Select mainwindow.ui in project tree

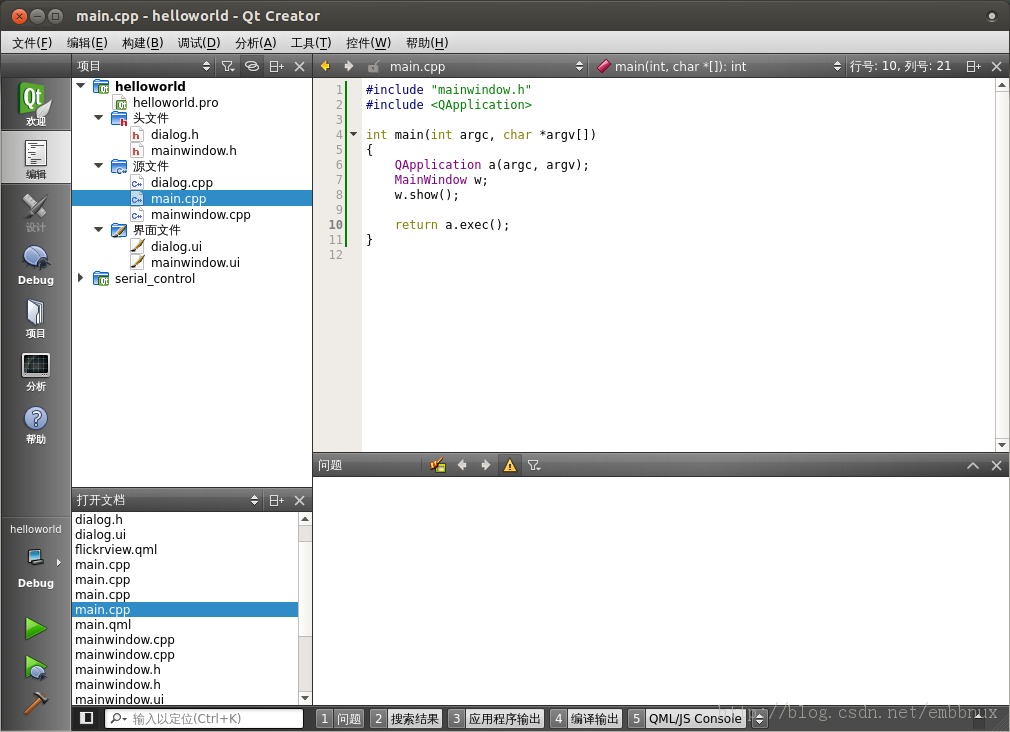tap(195, 262)
